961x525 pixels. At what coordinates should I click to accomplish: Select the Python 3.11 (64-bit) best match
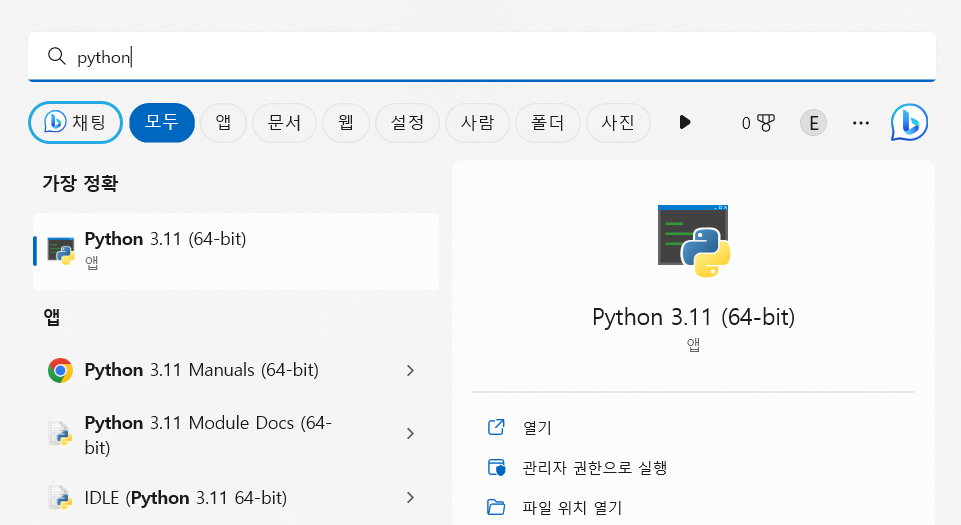(x=236, y=251)
